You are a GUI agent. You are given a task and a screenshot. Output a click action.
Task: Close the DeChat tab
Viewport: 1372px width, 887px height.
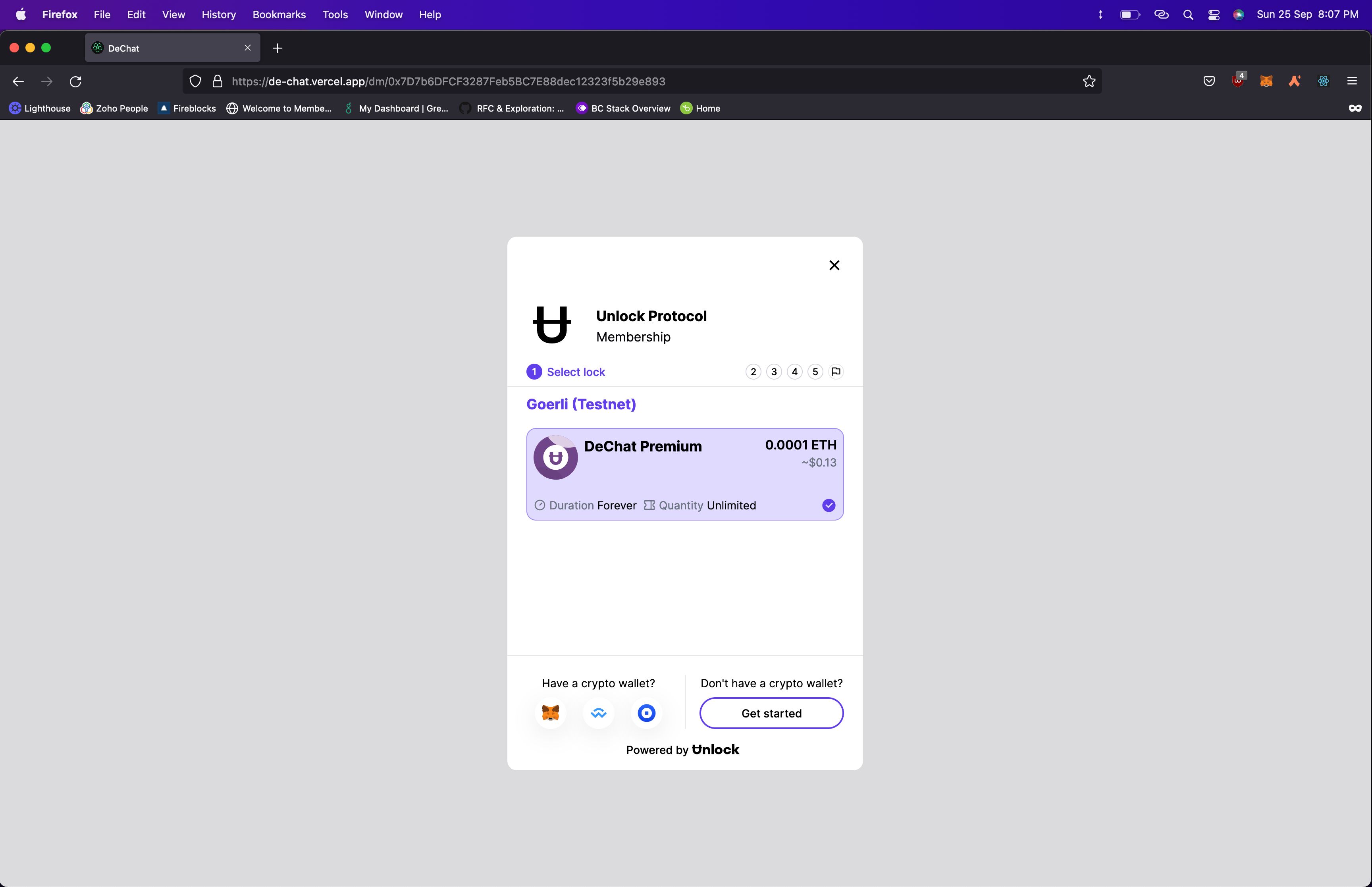point(248,48)
